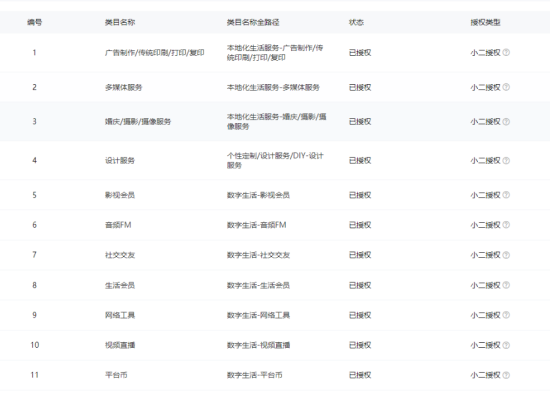This screenshot has width=550, height=397.
Task: Click the 类目名称全路径 column header
Action: tap(253, 22)
